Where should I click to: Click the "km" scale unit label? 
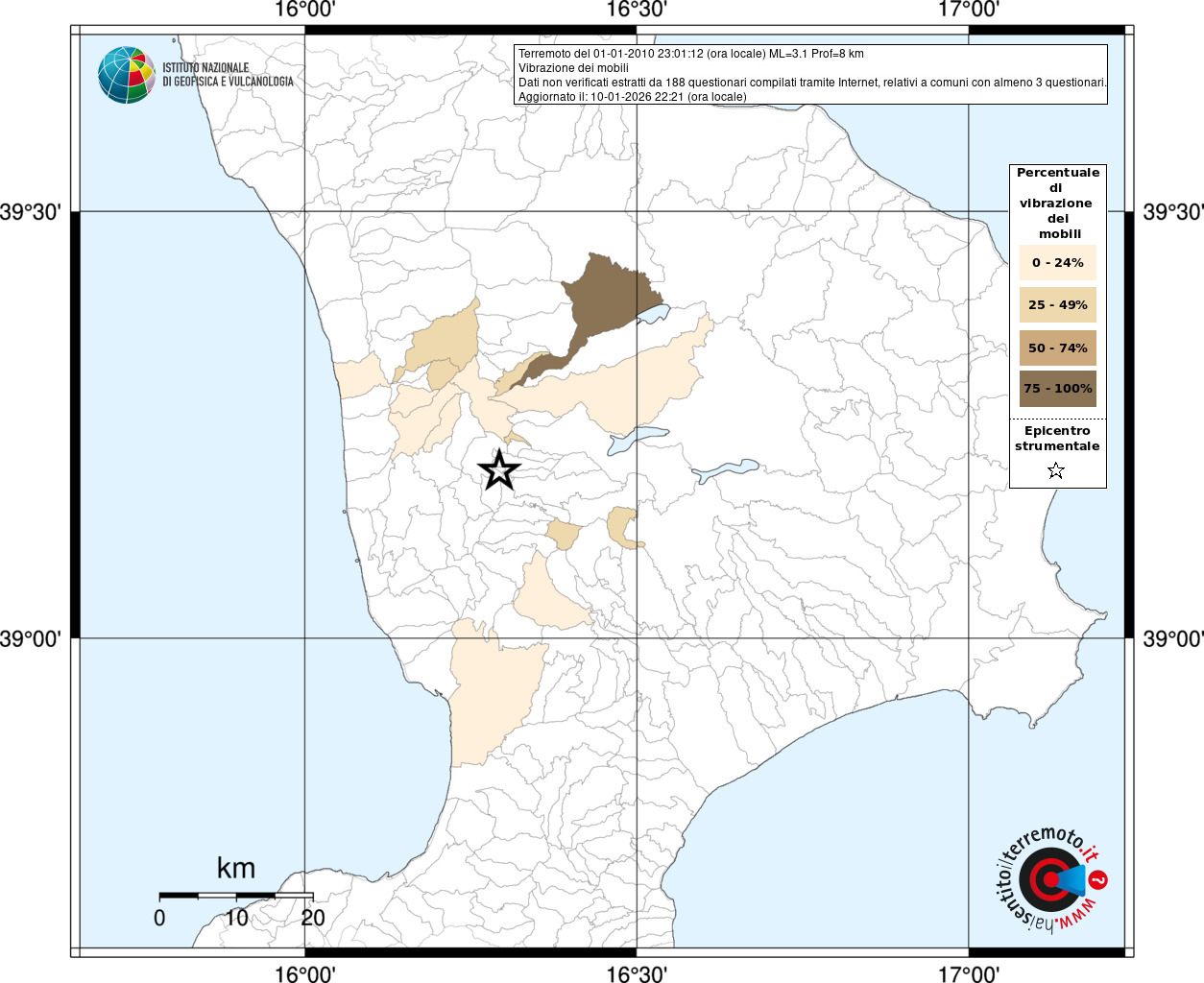click(x=236, y=868)
